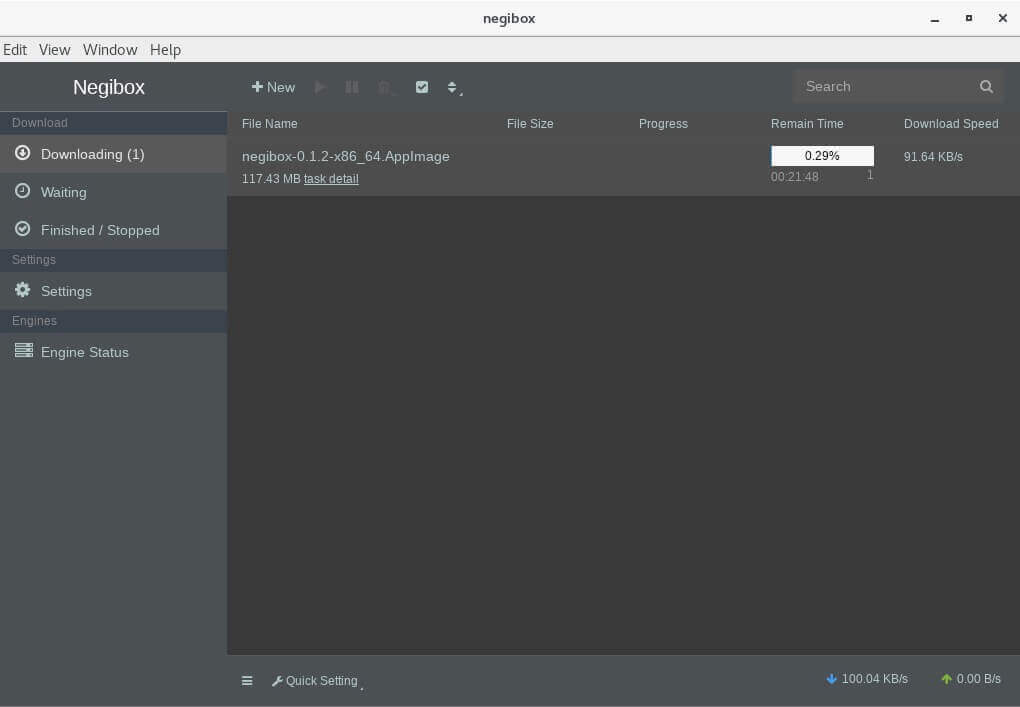Open the sort order dropdown
Image resolution: width=1020 pixels, height=707 pixels.
[455, 88]
